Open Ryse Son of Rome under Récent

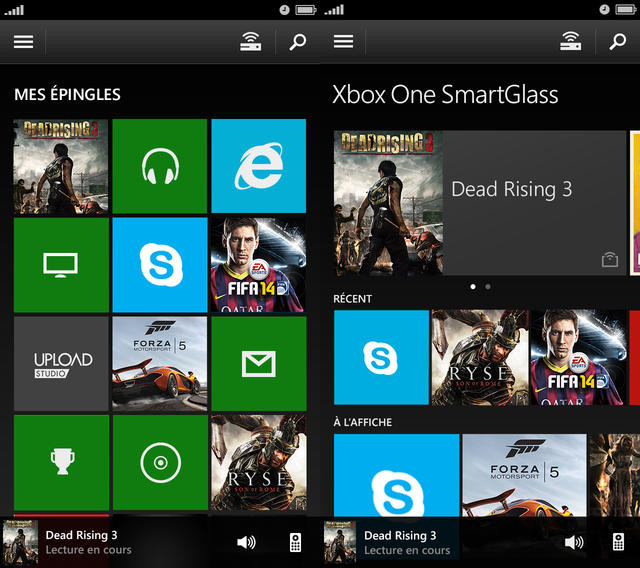coord(480,357)
